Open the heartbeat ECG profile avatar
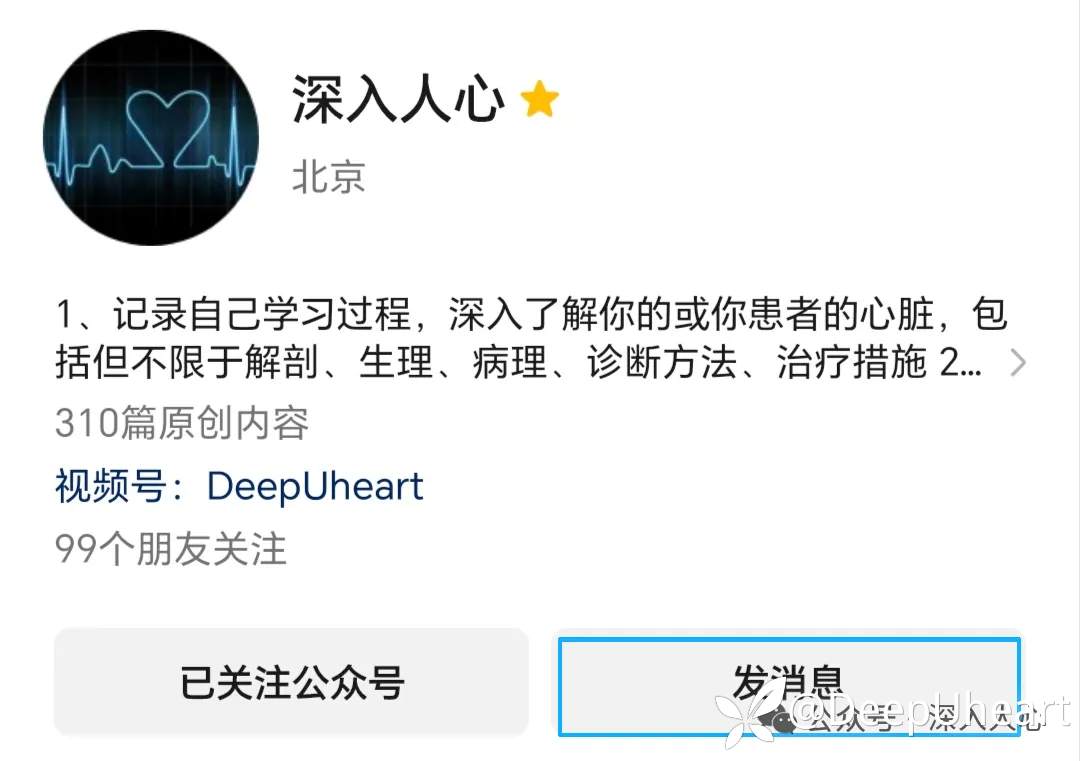 151,138
